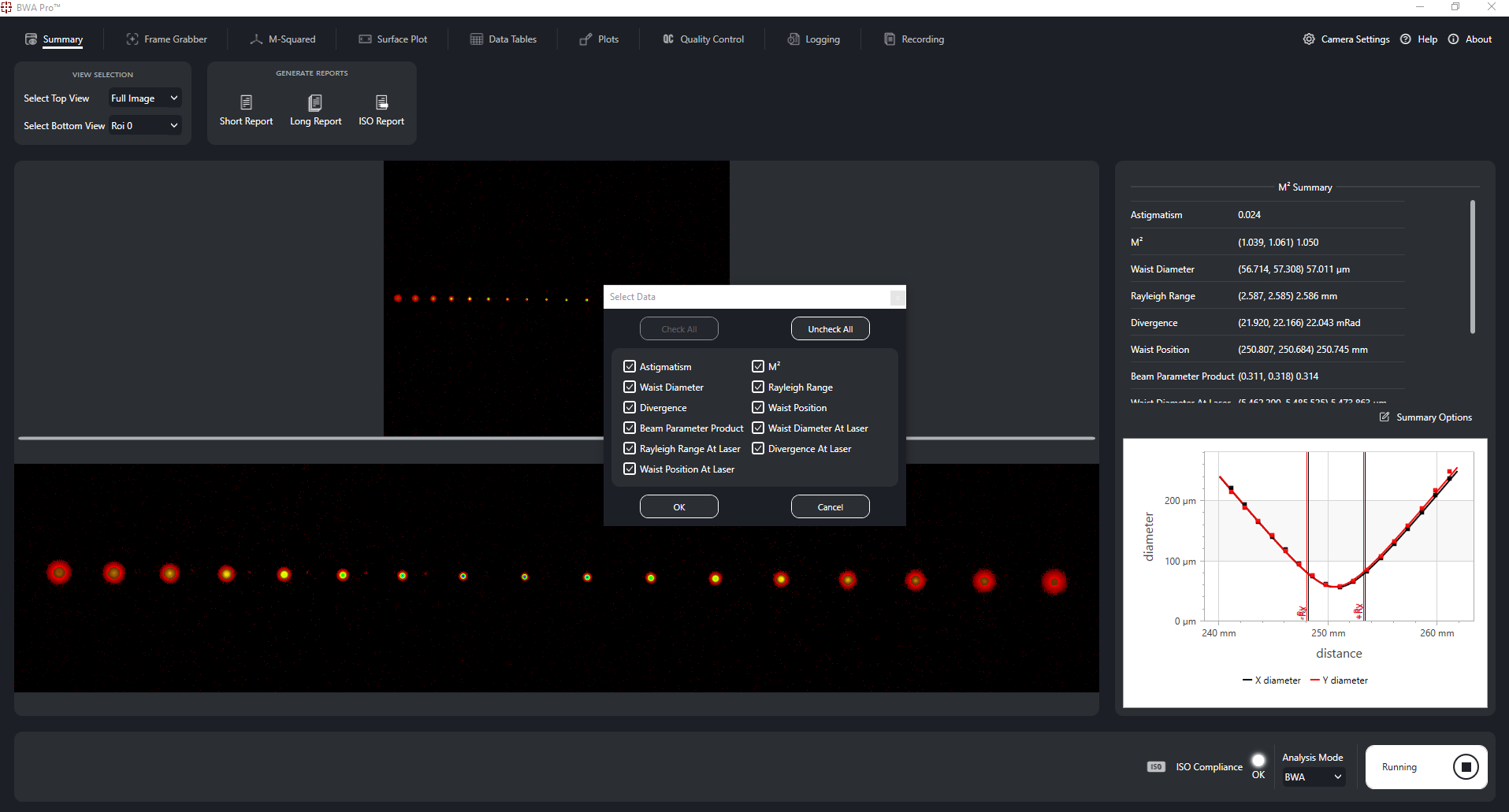This screenshot has height=812, width=1509.
Task: Stop the running analysis
Action: 1466,766
